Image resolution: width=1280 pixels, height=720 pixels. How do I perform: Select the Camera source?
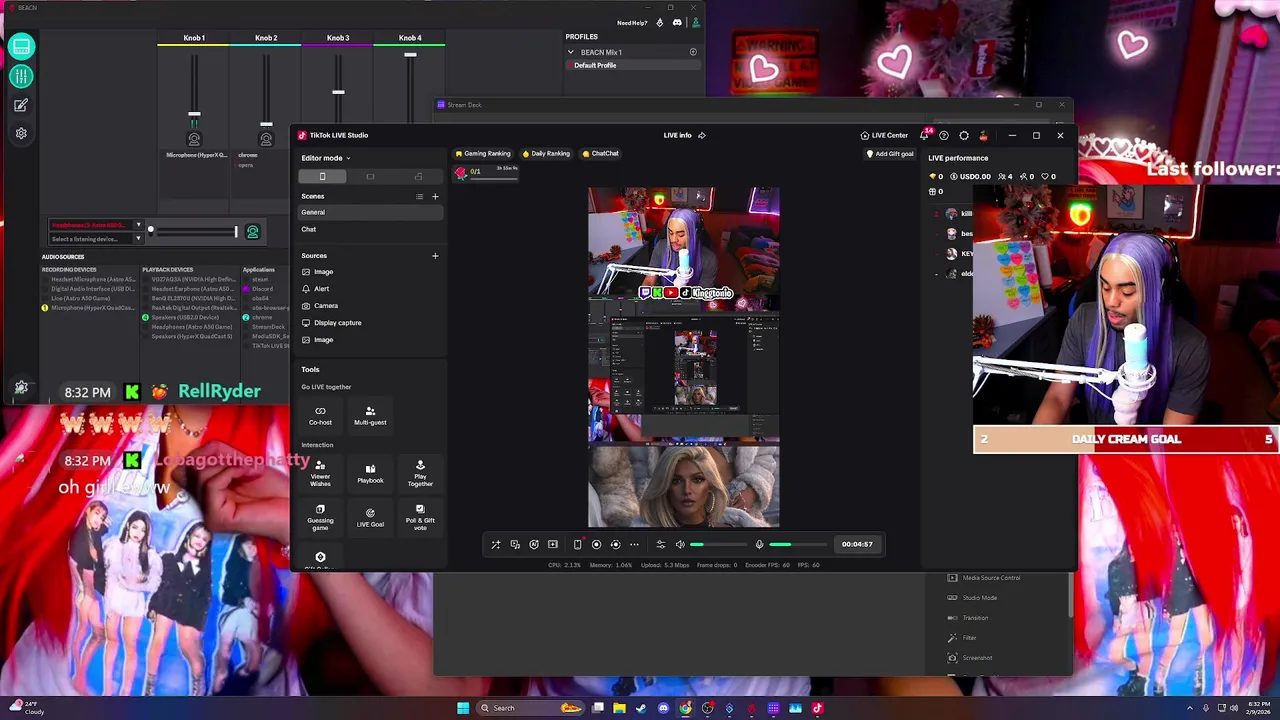[x=370, y=305]
